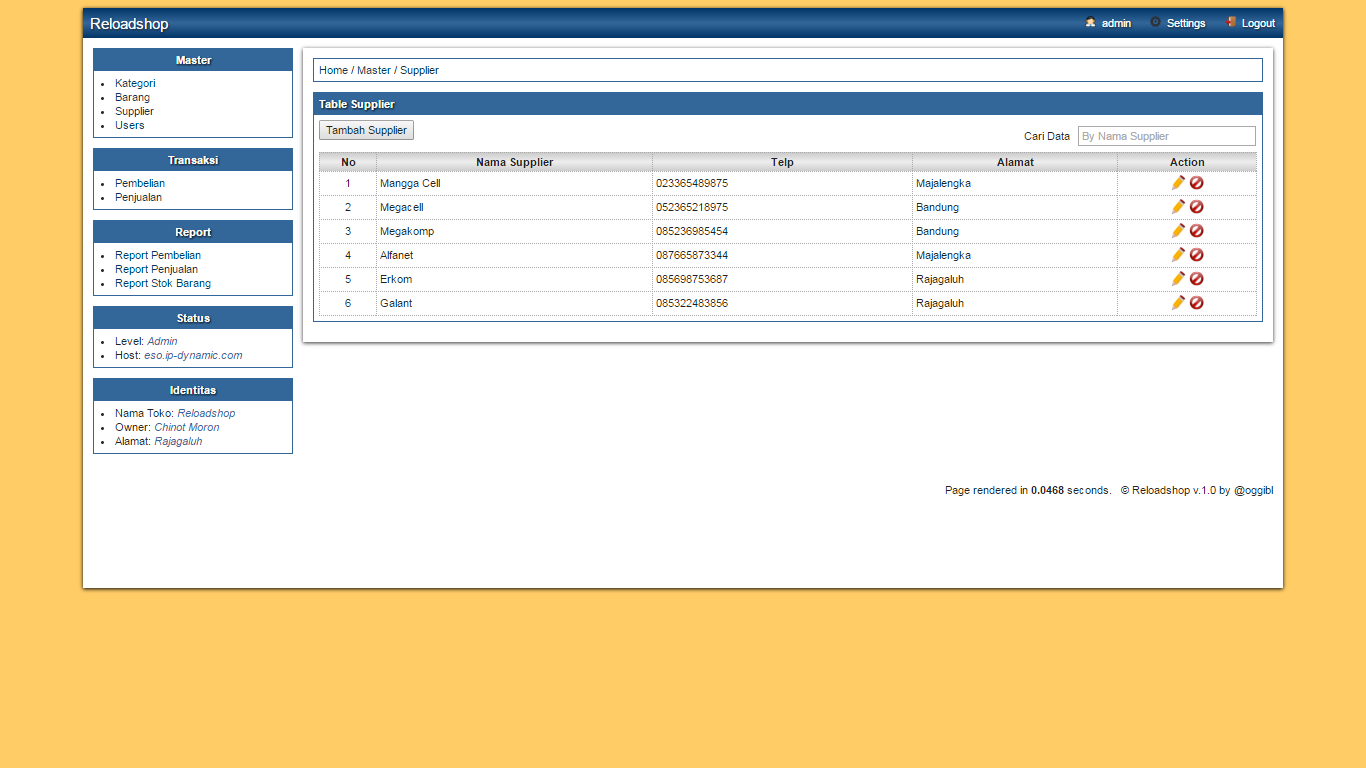The height and width of the screenshot is (768, 1366).
Task: Click the Supplier breadcrumb link
Action: tap(419, 70)
